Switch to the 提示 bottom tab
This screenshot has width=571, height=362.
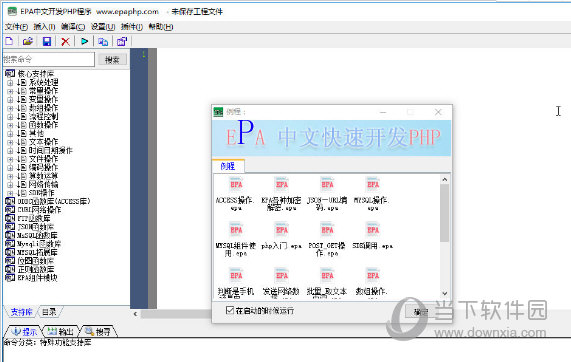pyautogui.click(x=24, y=331)
